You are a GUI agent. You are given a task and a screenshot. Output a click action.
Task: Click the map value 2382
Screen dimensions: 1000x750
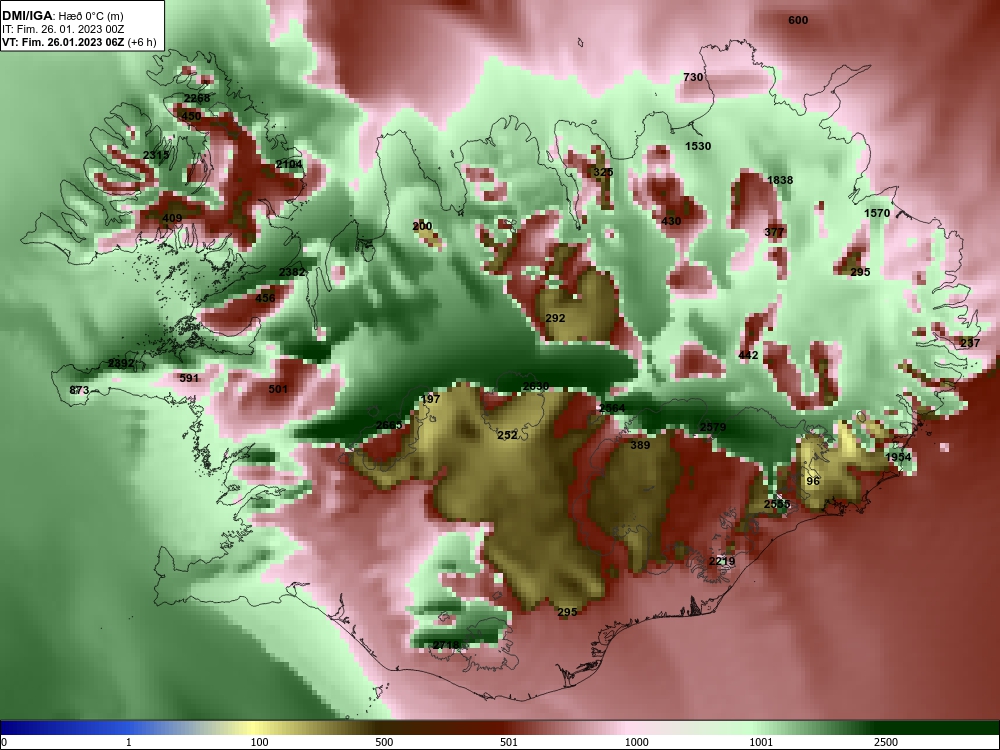pyautogui.click(x=291, y=272)
